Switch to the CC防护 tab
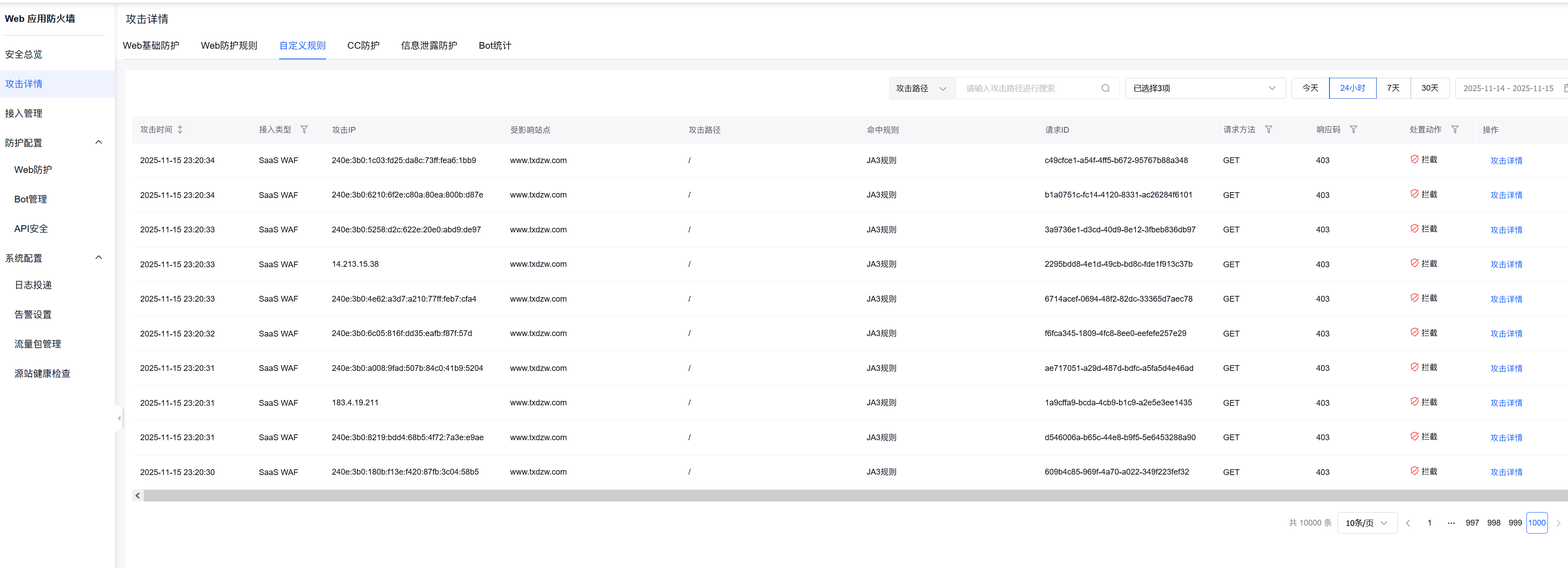 point(363,45)
